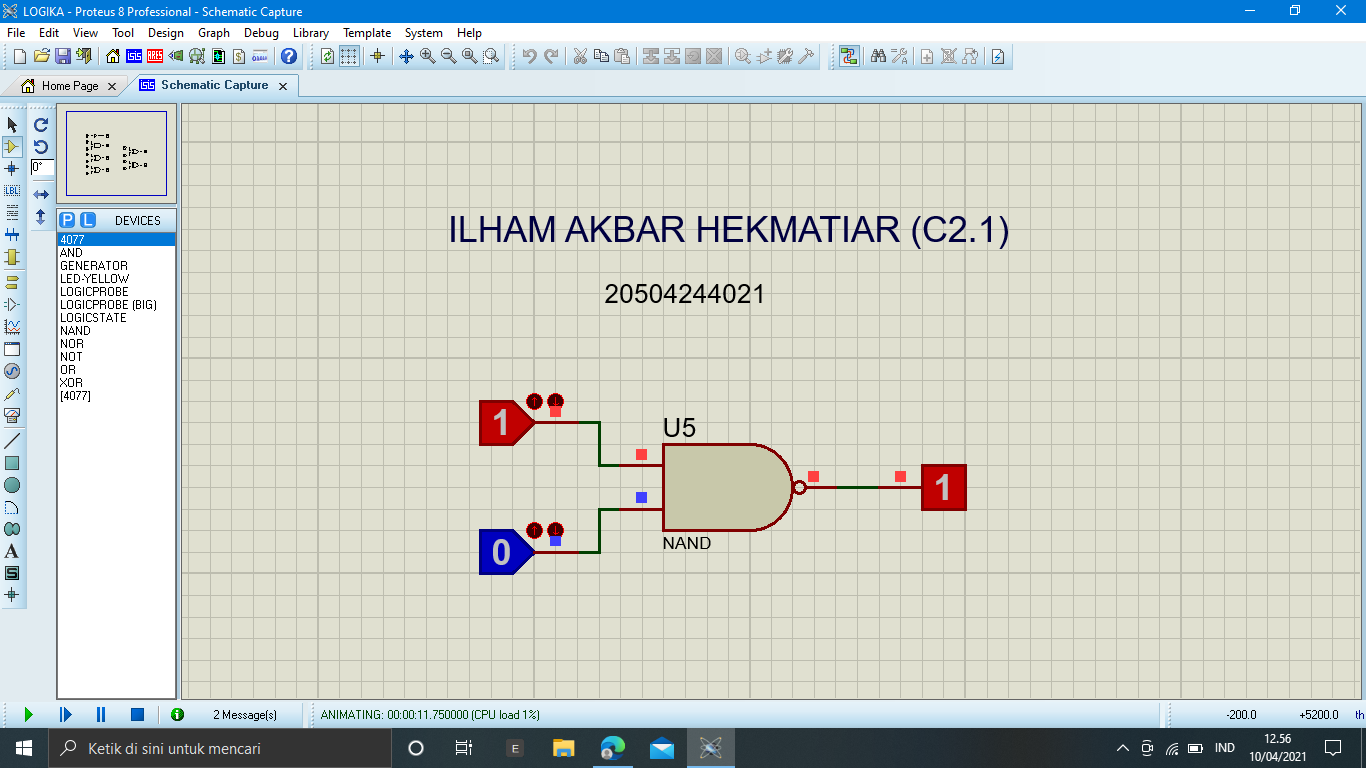Image resolution: width=1366 pixels, height=768 pixels.
Task: Click the Undo arrow in the toolbar
Action: pyautogui.click(x=529, y=56)
